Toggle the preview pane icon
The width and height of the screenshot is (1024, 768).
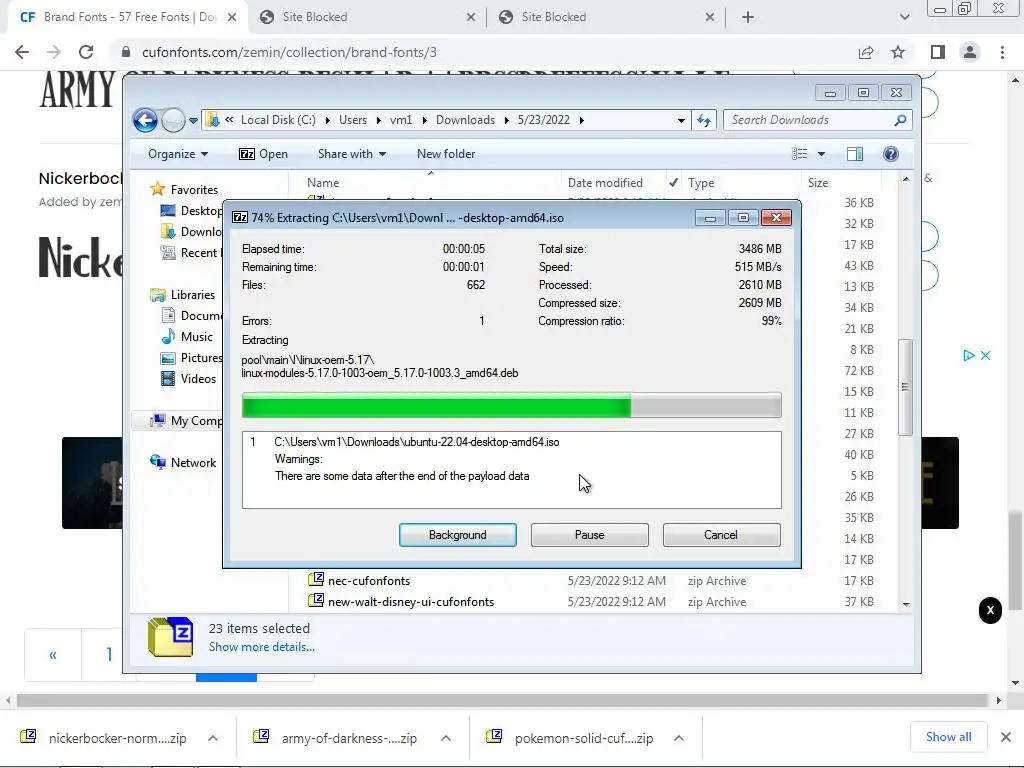coord(854,154)
